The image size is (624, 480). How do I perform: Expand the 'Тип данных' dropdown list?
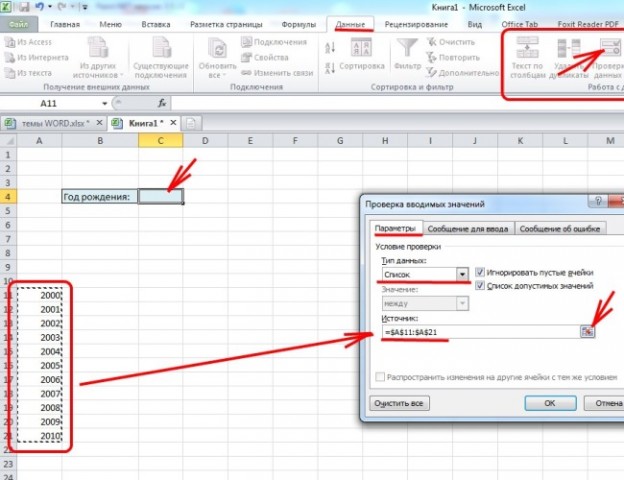[x=462, y=274]
